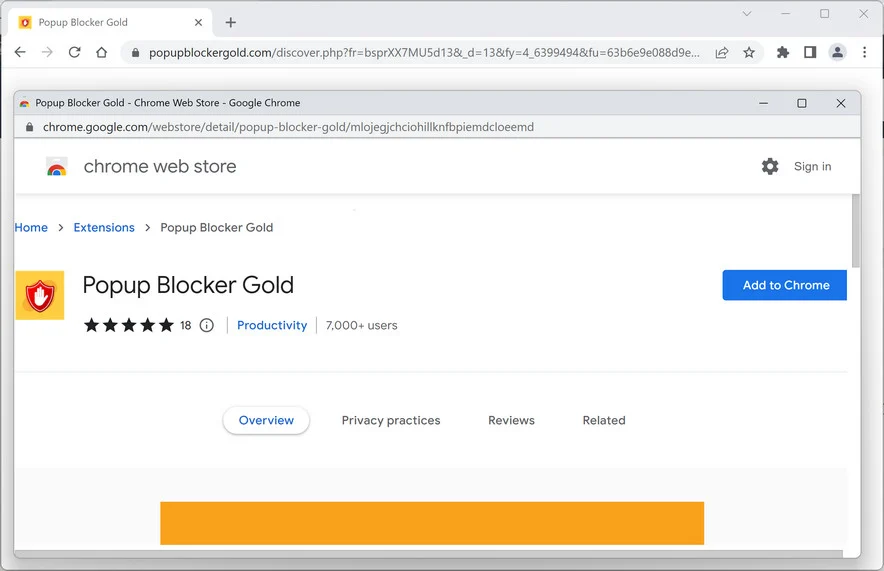Click the chrome.google.com URL in popup window

click(x=288, y=127)
